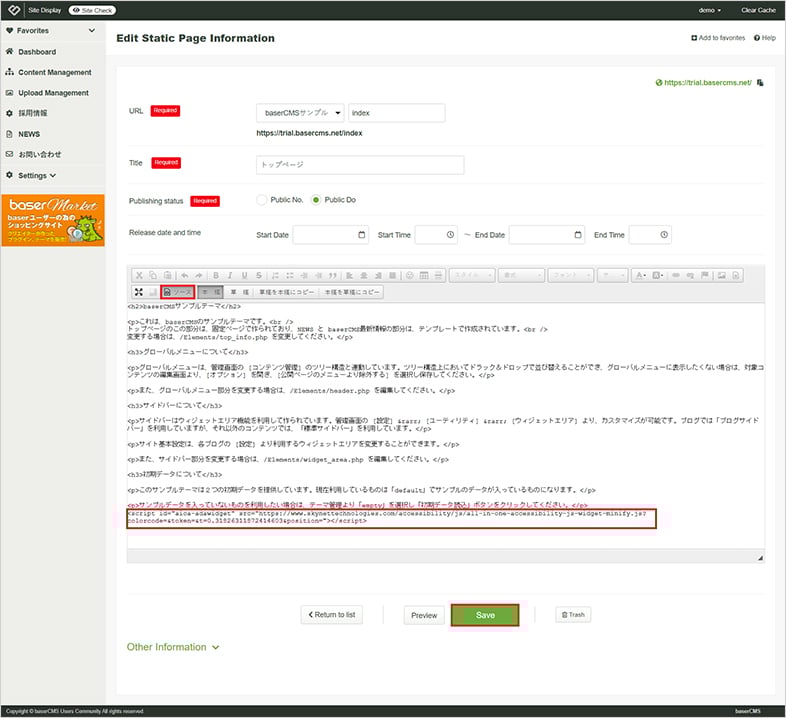The image size is (786, 718).
Task: Open Content Management in sidebar
Action: [x=54, y=72]
